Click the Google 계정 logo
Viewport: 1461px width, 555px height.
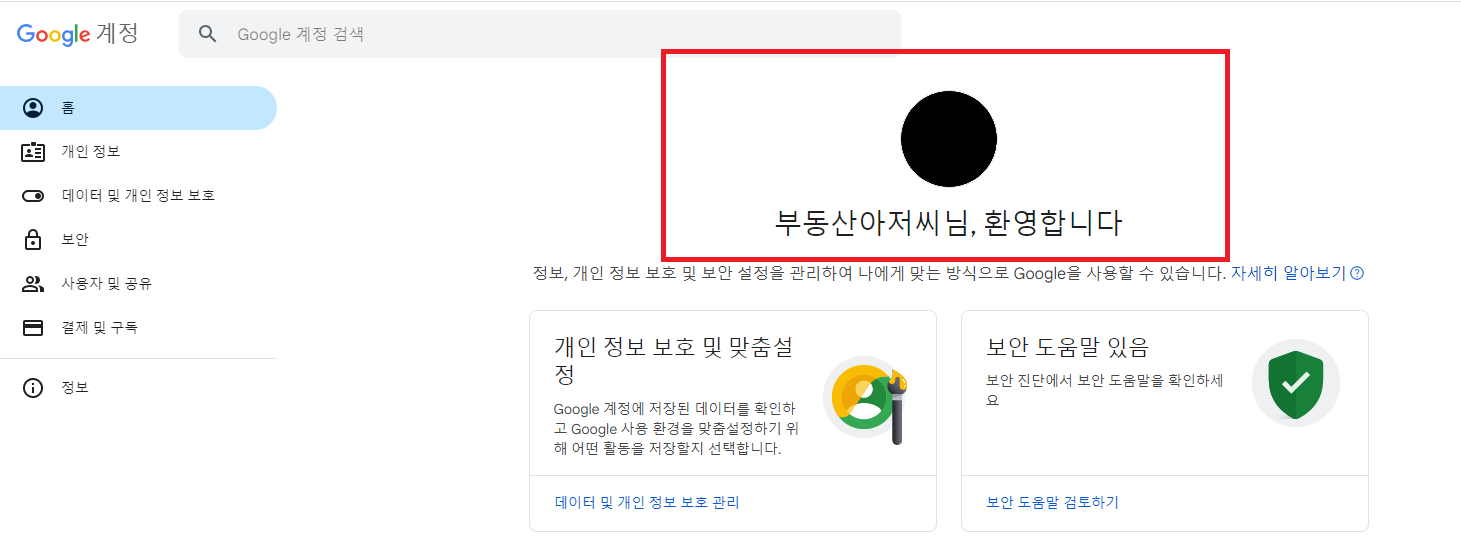click(77, 34)
